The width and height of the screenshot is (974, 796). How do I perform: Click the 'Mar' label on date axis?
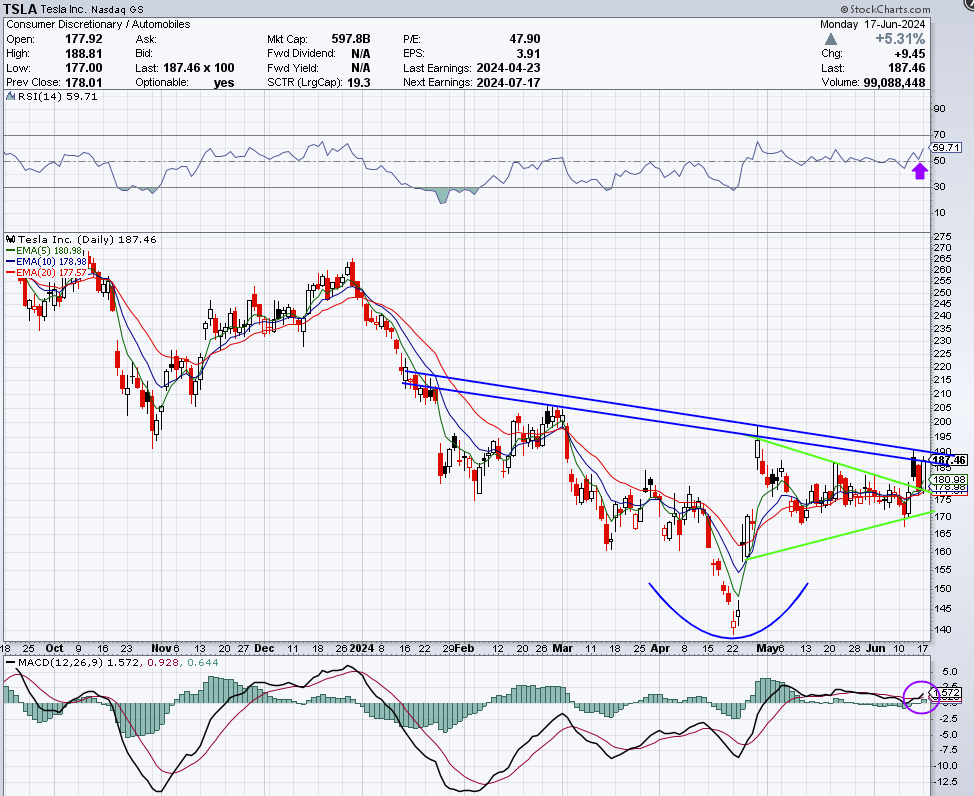click(563, 648)
